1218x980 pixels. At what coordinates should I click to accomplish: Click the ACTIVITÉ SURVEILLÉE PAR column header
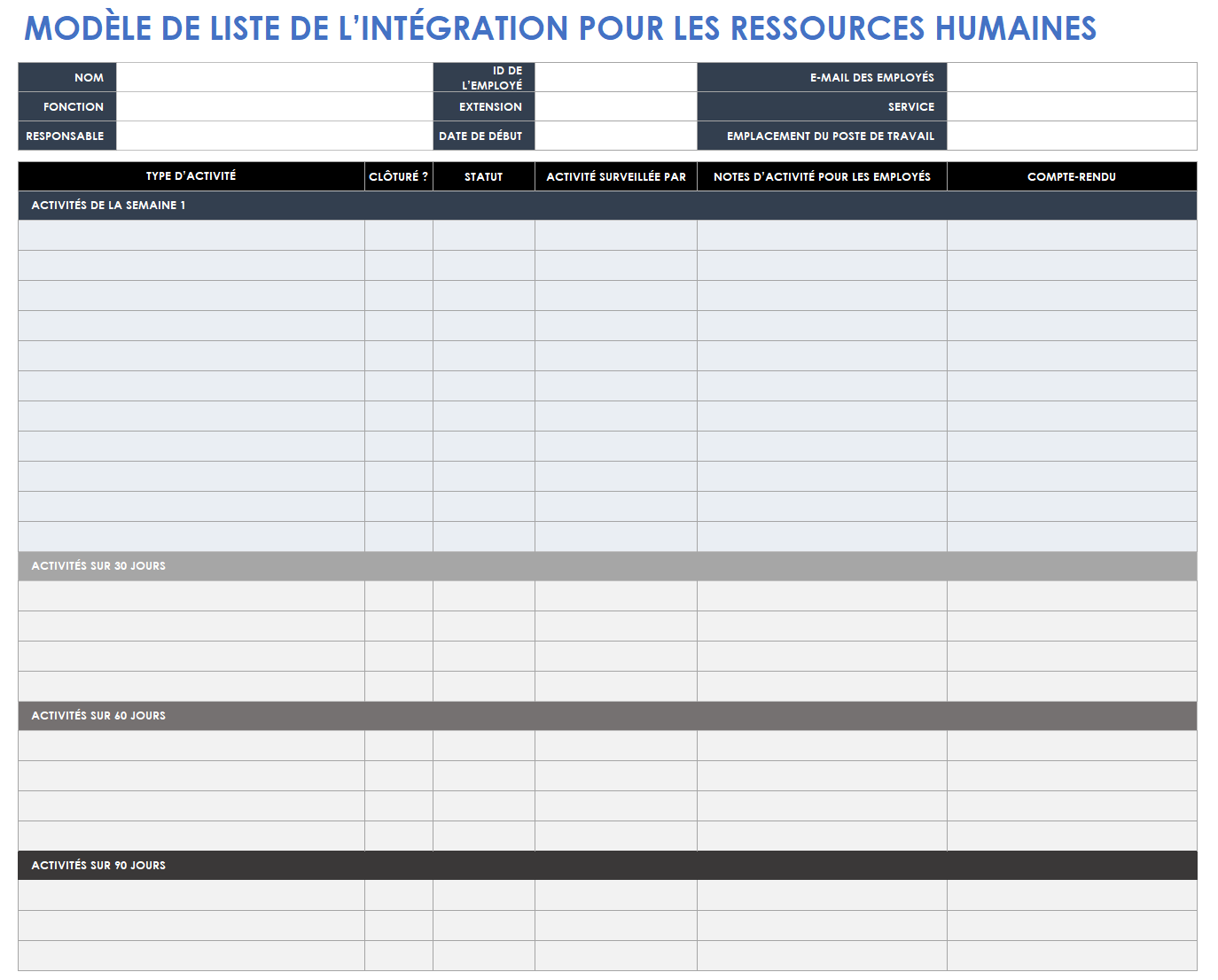click(616, 176)
